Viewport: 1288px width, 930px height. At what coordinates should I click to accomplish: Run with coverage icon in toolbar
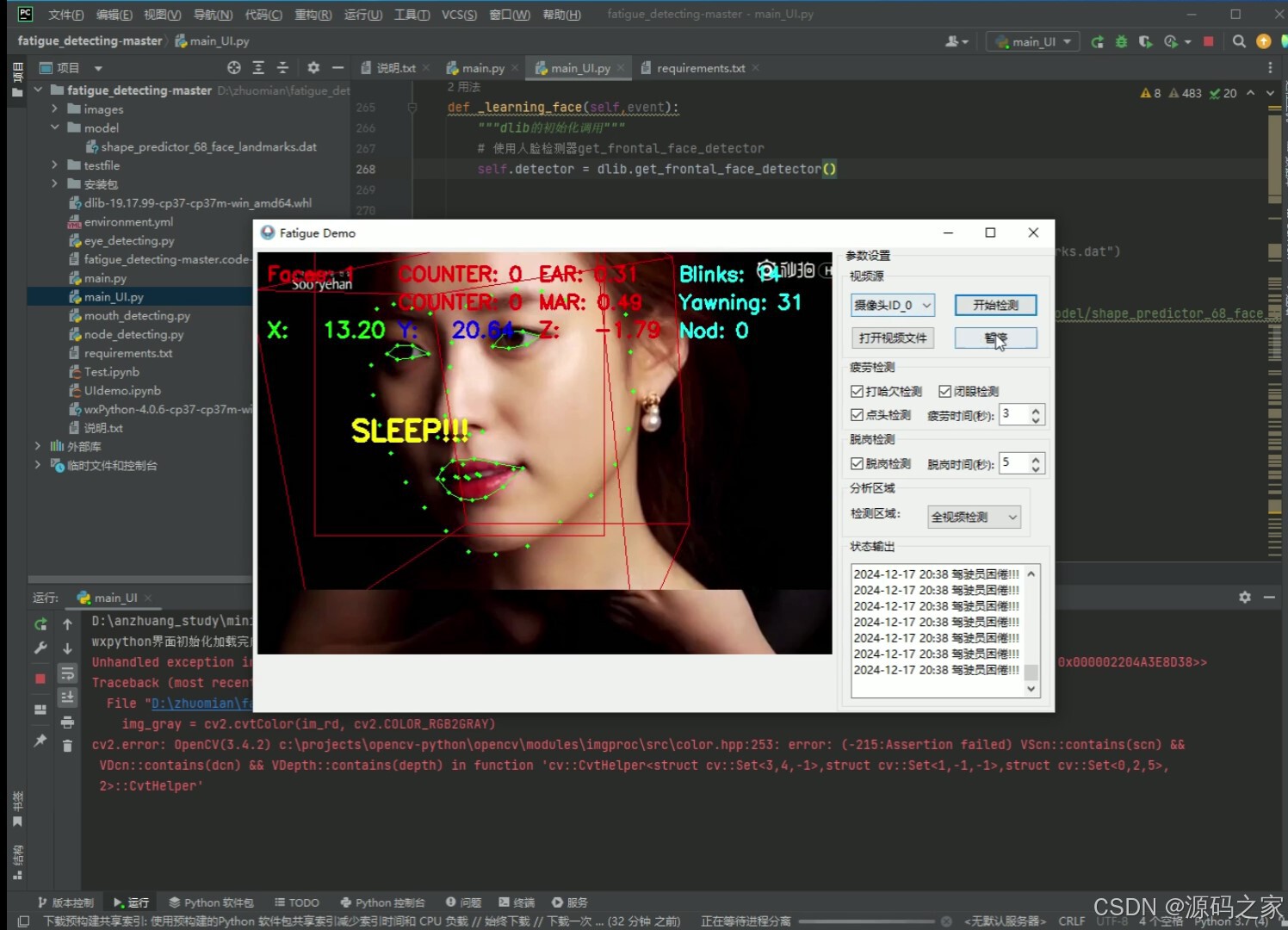[1145, 41]
